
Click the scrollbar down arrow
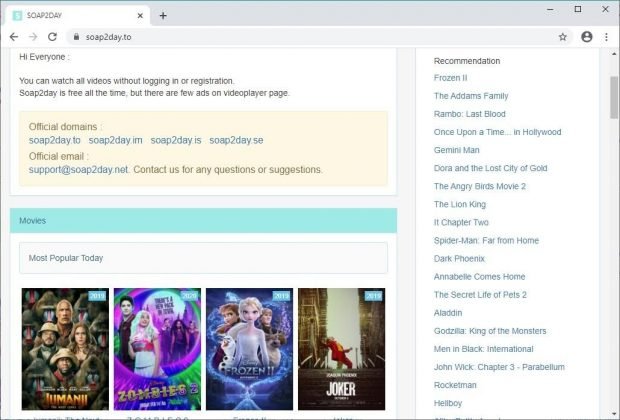point(614,414)
